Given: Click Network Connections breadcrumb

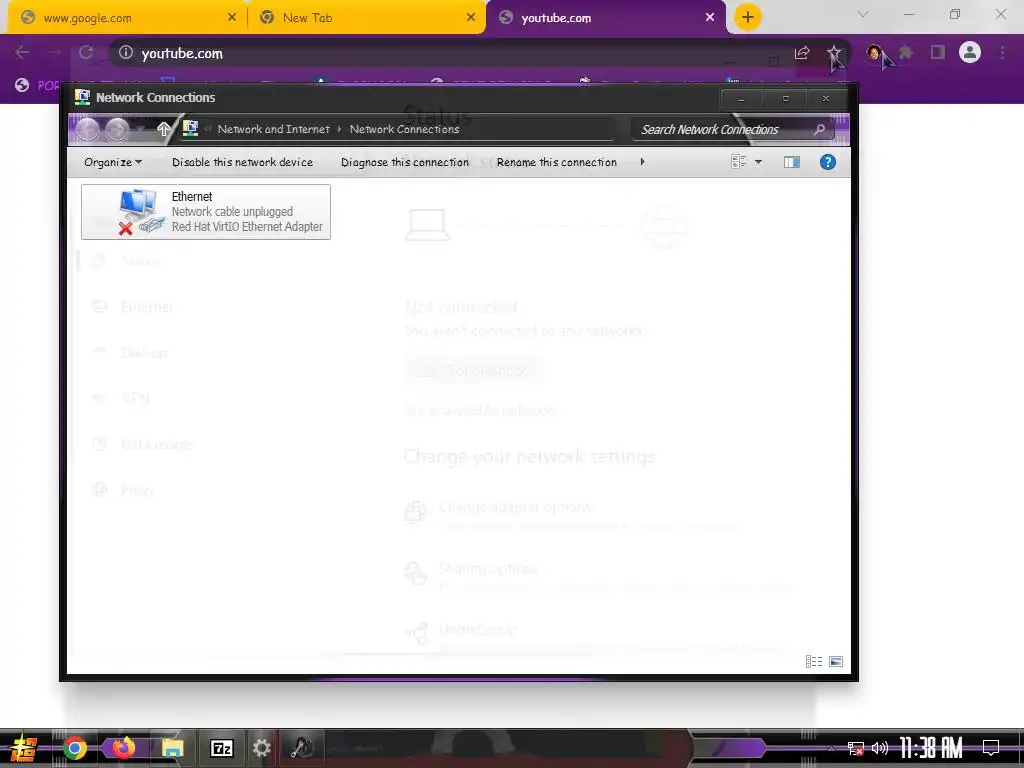Looking at the screenshot, I should click(x=404, y=129).
